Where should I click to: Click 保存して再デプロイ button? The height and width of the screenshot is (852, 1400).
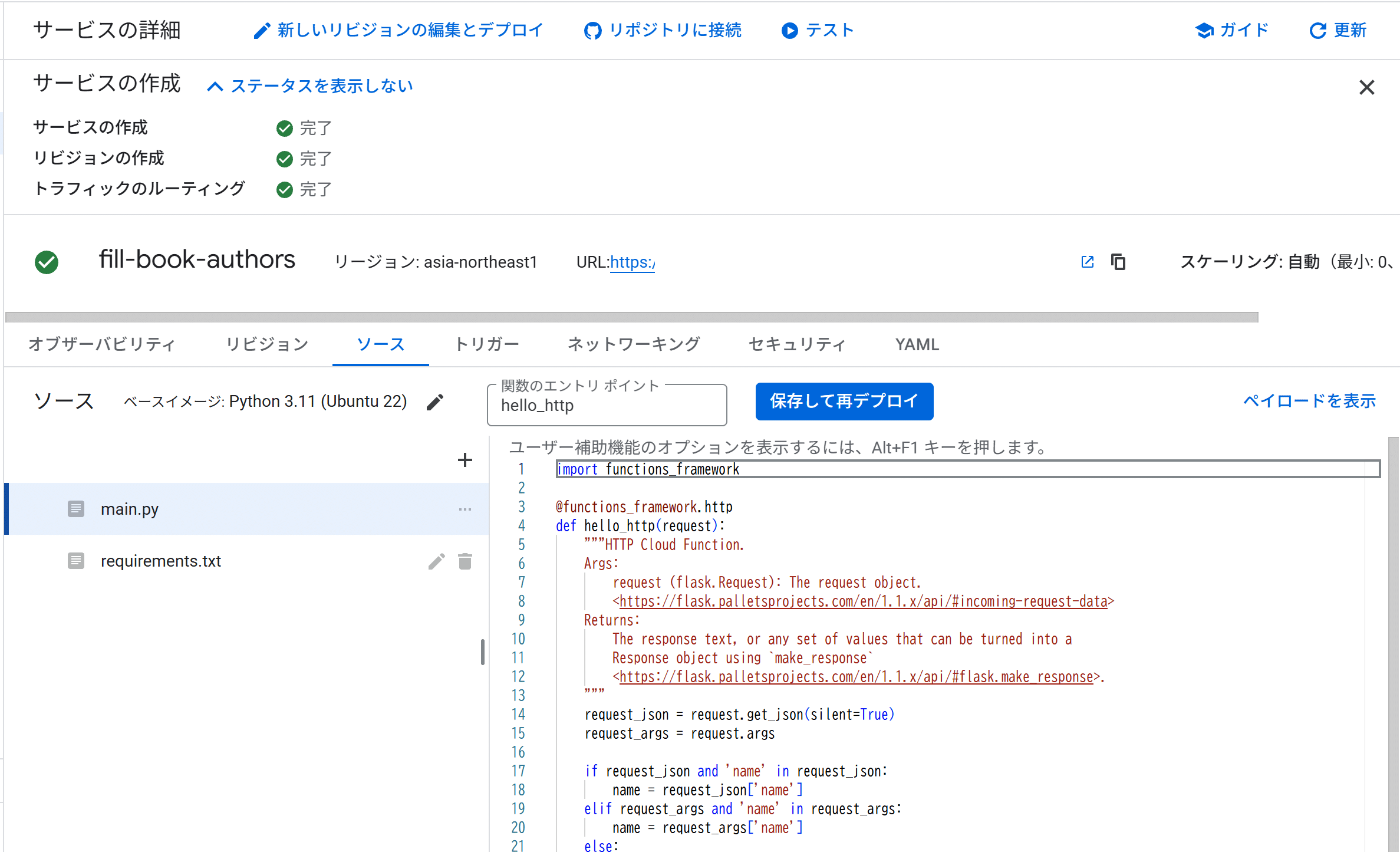tap(844, 402)
